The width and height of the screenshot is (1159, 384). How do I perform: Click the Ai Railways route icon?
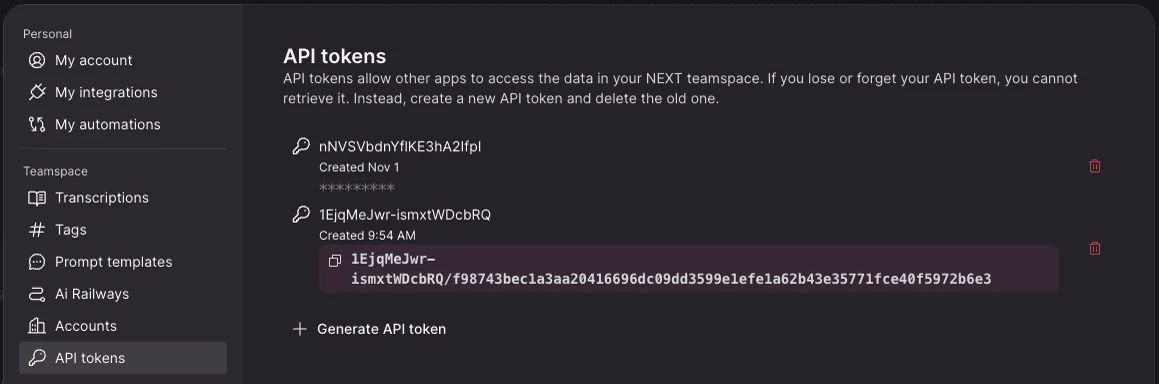(37, 294)
